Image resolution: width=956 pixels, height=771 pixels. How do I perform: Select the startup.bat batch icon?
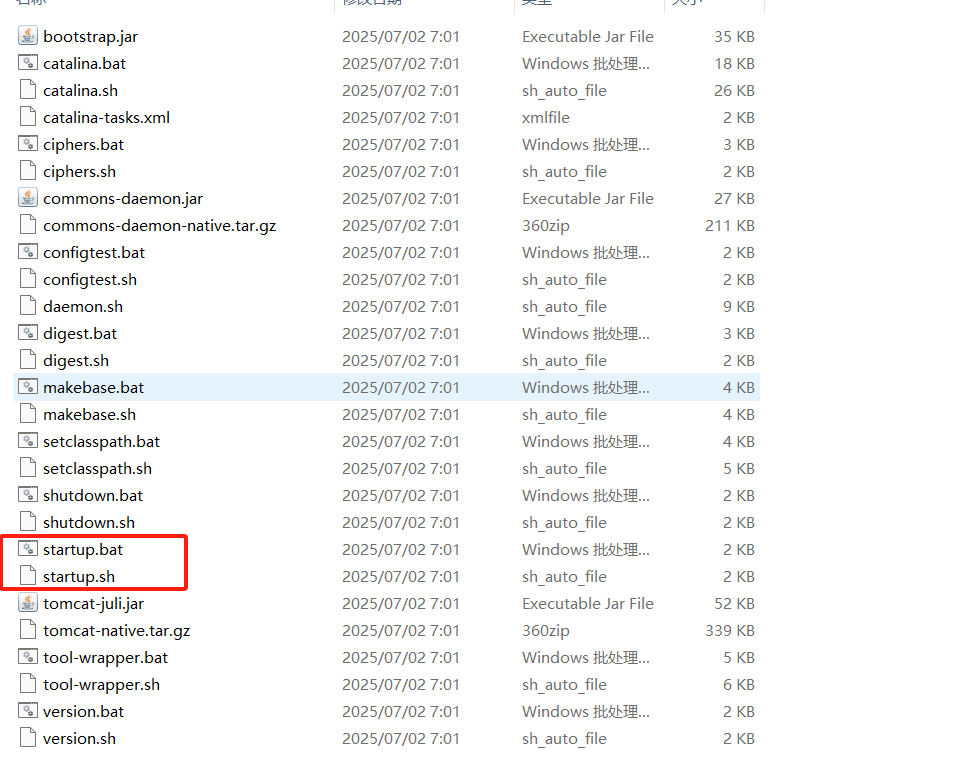(28, 549)
